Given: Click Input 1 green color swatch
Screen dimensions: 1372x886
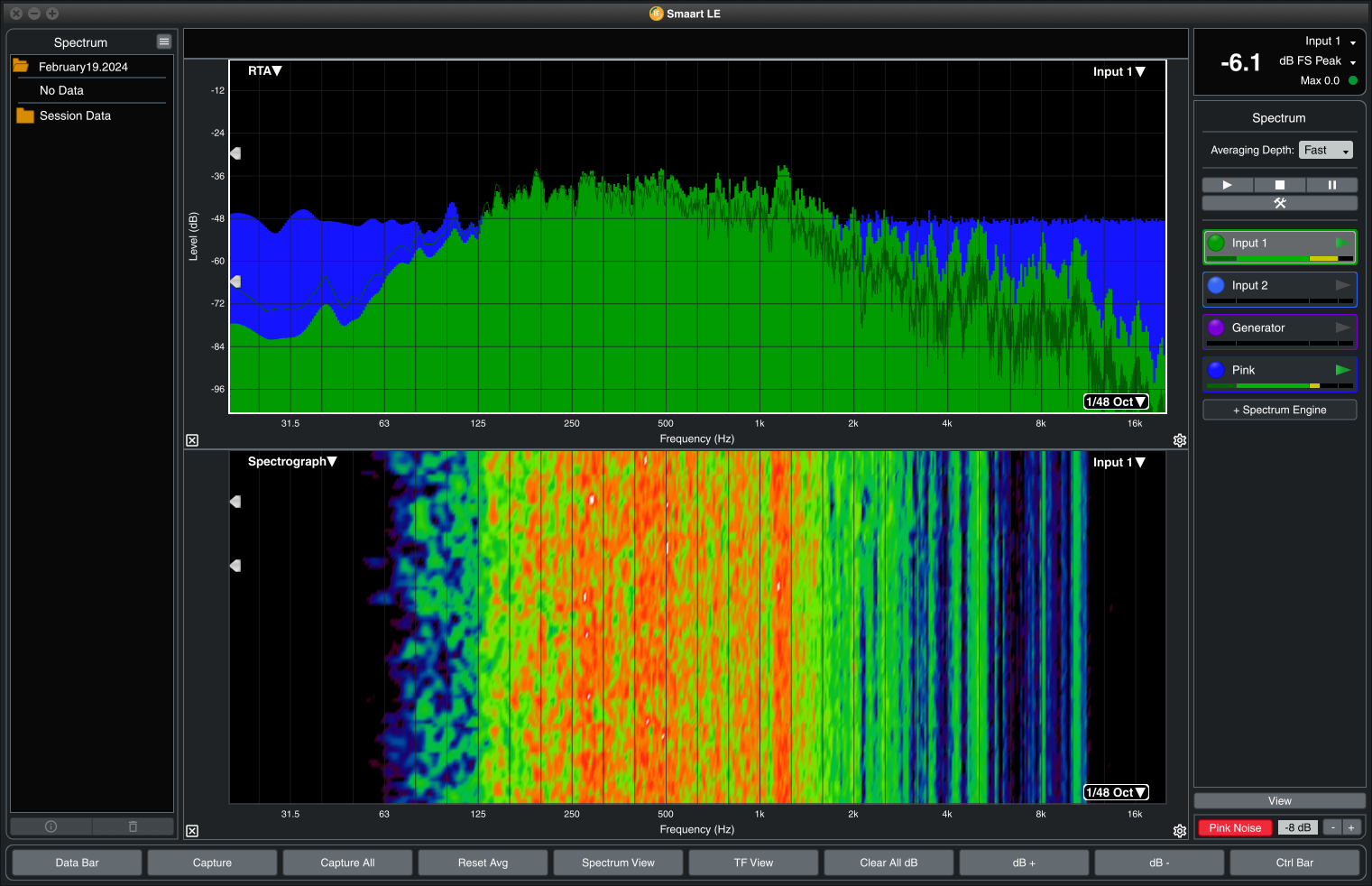Looking at the screenshot, I should pos(1216,243).
